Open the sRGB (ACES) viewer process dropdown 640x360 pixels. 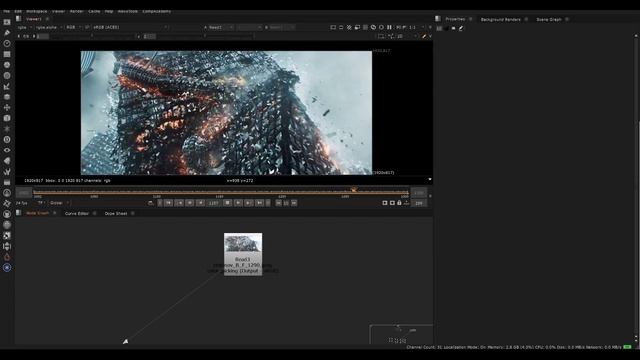pos(130,27)
